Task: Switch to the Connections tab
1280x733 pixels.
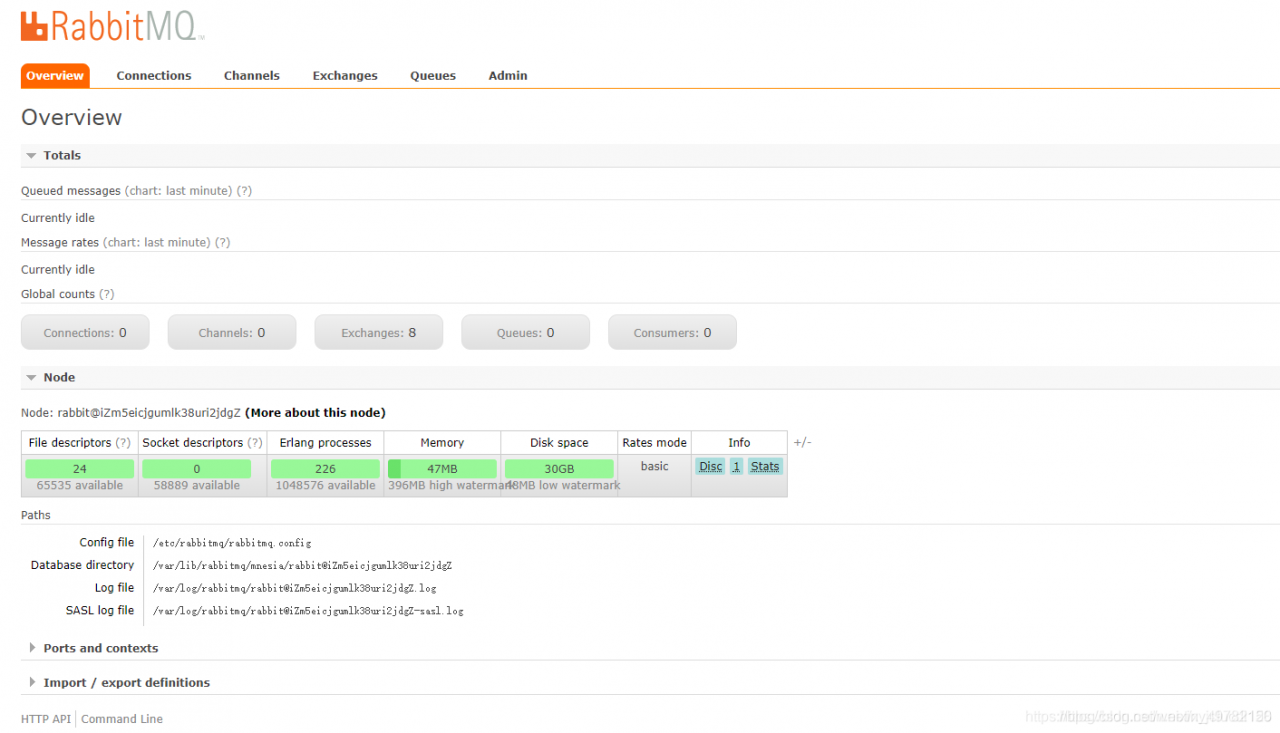Action: [154, 76]
